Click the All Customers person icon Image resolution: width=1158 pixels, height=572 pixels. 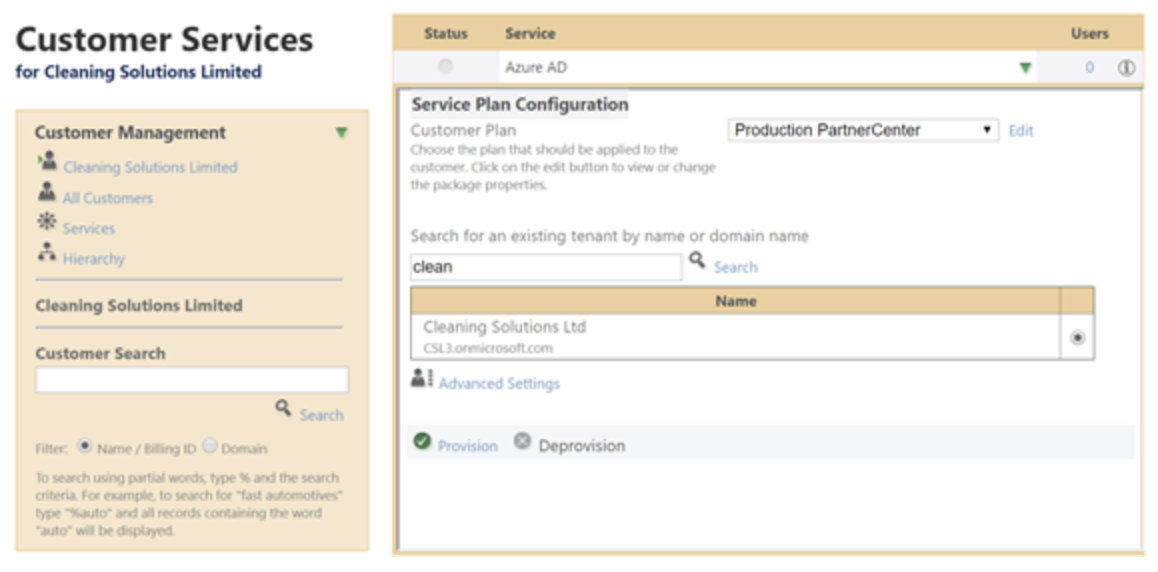click(47, 192)
